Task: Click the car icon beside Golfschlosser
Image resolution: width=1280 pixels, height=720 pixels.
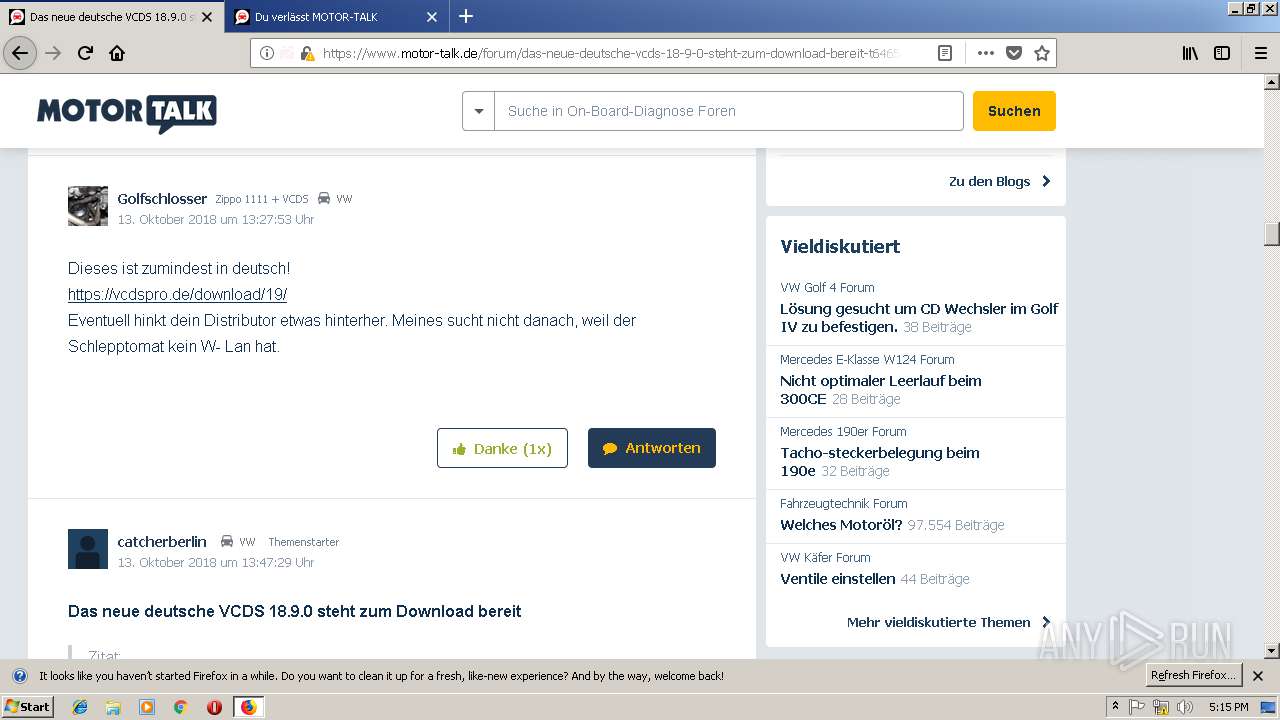Action: [324, 198]
